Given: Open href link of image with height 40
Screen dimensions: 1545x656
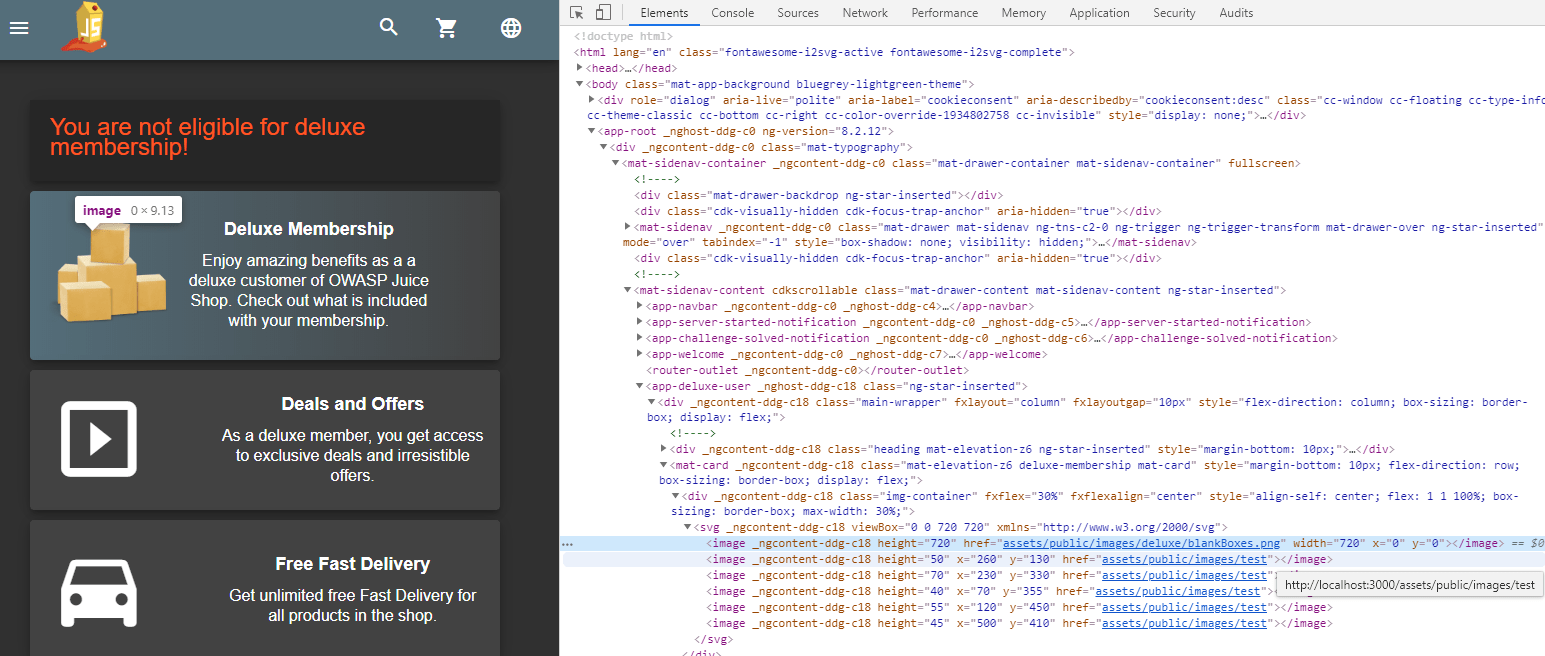Looking at the screenshot, I should 1178,591.
